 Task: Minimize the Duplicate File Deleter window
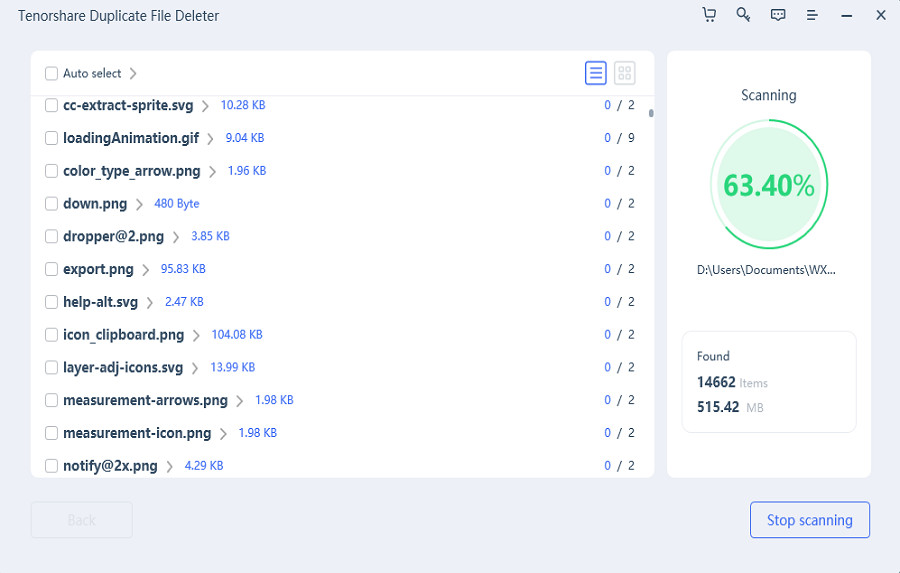point(846,15)
